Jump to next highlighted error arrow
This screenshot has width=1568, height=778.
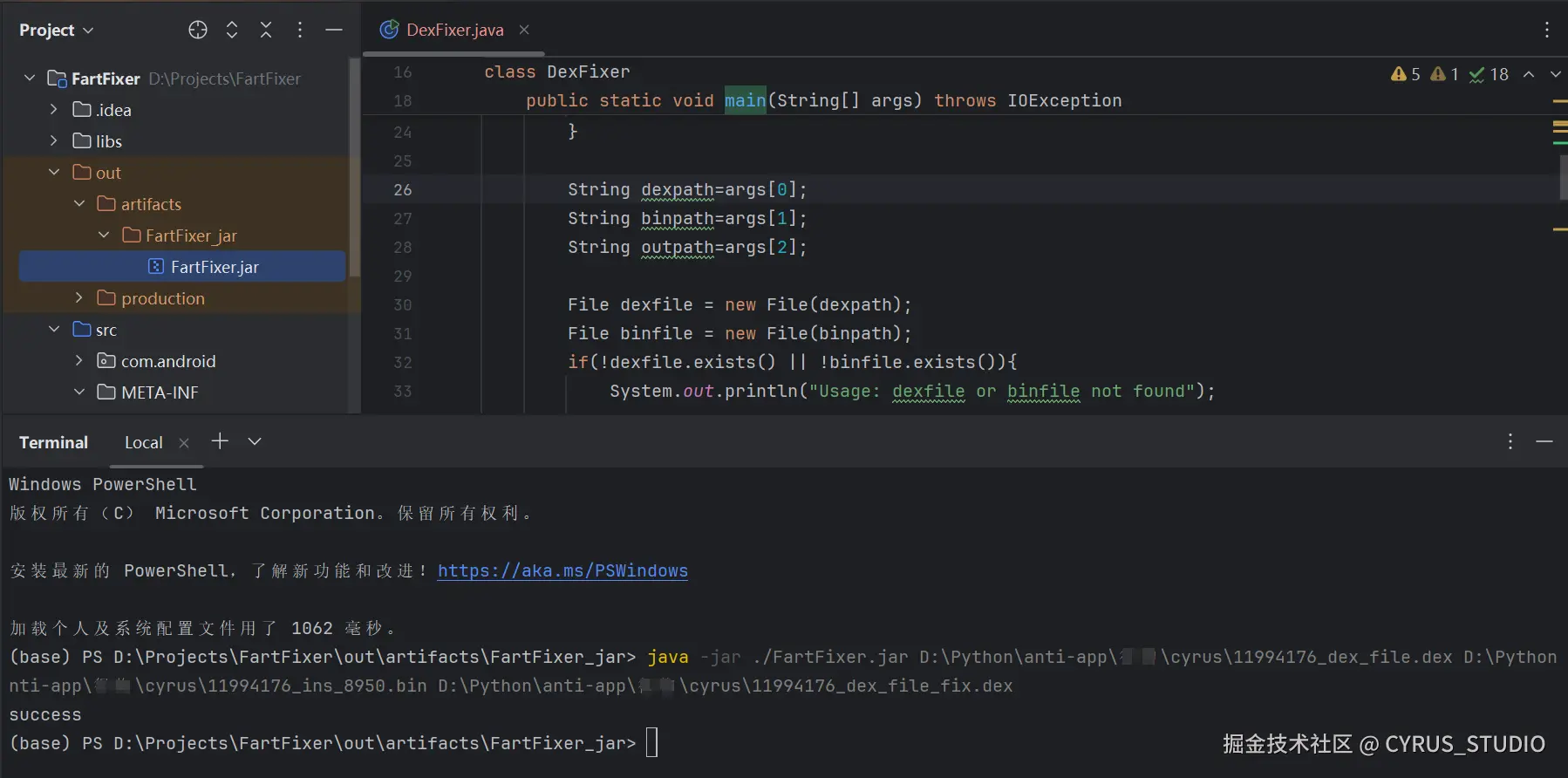pos(1555,75)
